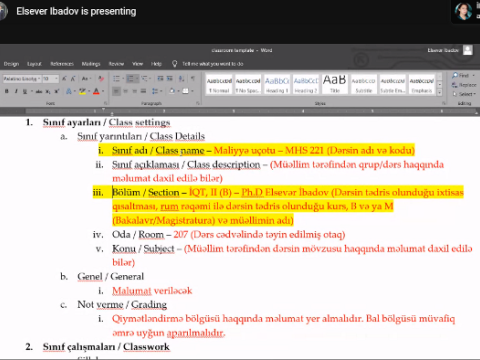Open the Help ribbon tab
The image size is (480, 360).
156,64
